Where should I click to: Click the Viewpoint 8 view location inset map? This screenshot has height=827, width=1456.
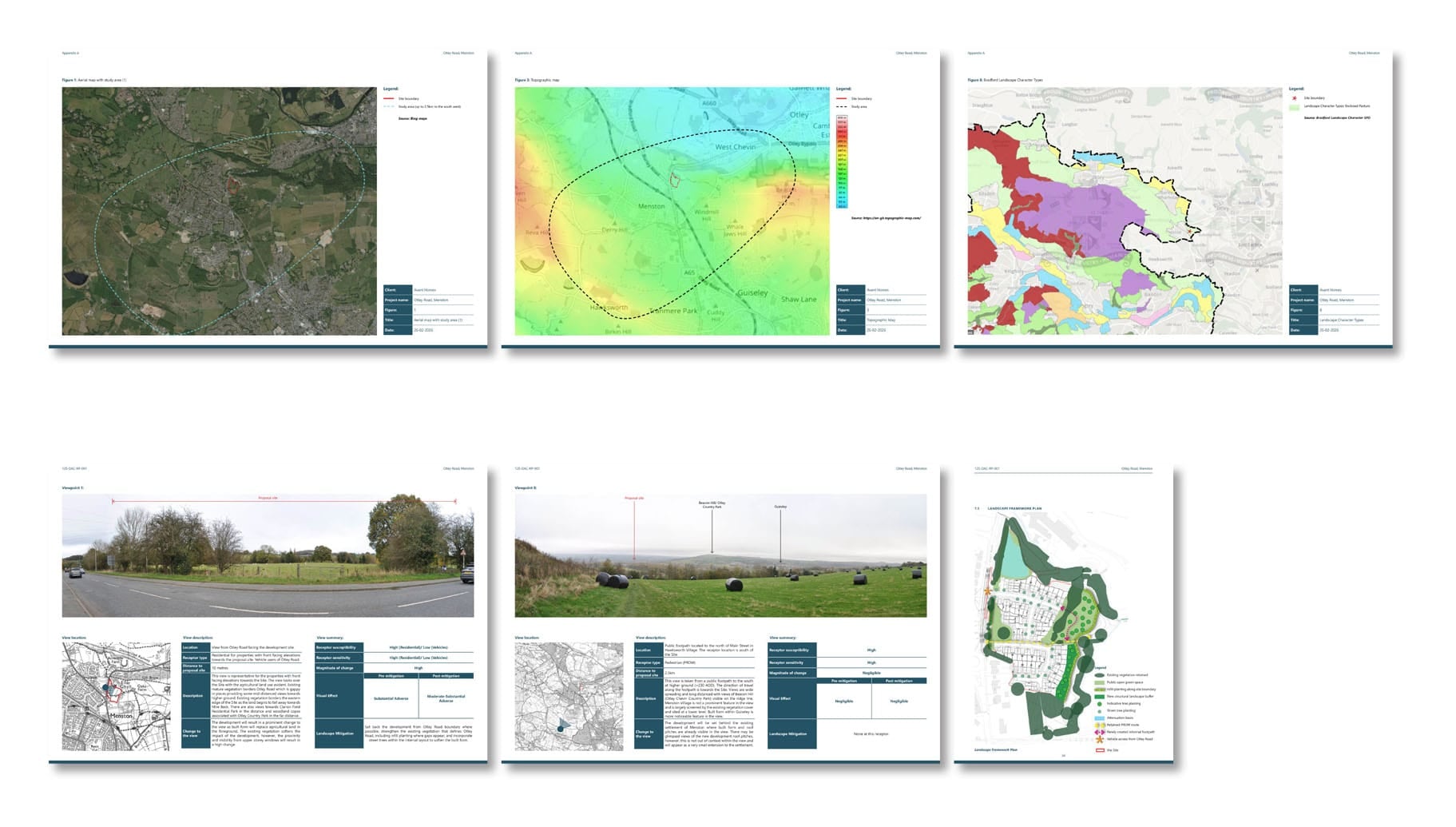click(569, 697)
